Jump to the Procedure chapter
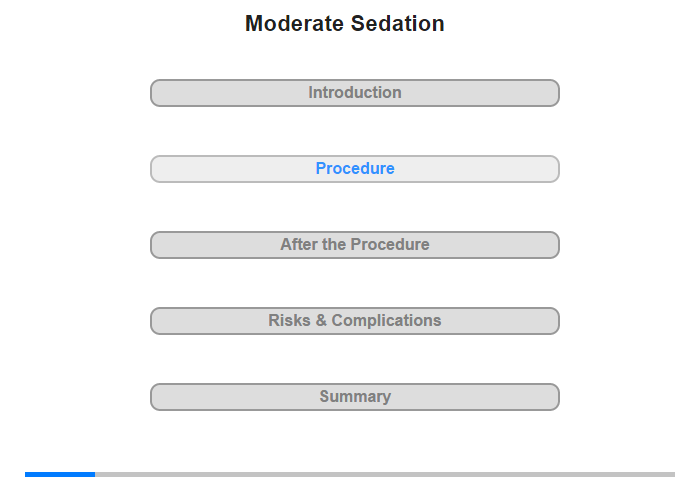Screen dimensions: 700x480 coord(355,169)
